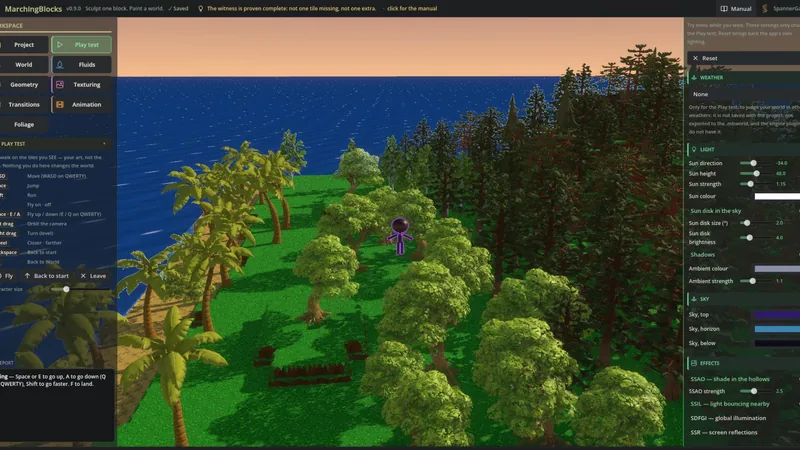Screen dimensions: 800x450
Task: Click the Sky, horizon colour swatch
Action: 777,329
